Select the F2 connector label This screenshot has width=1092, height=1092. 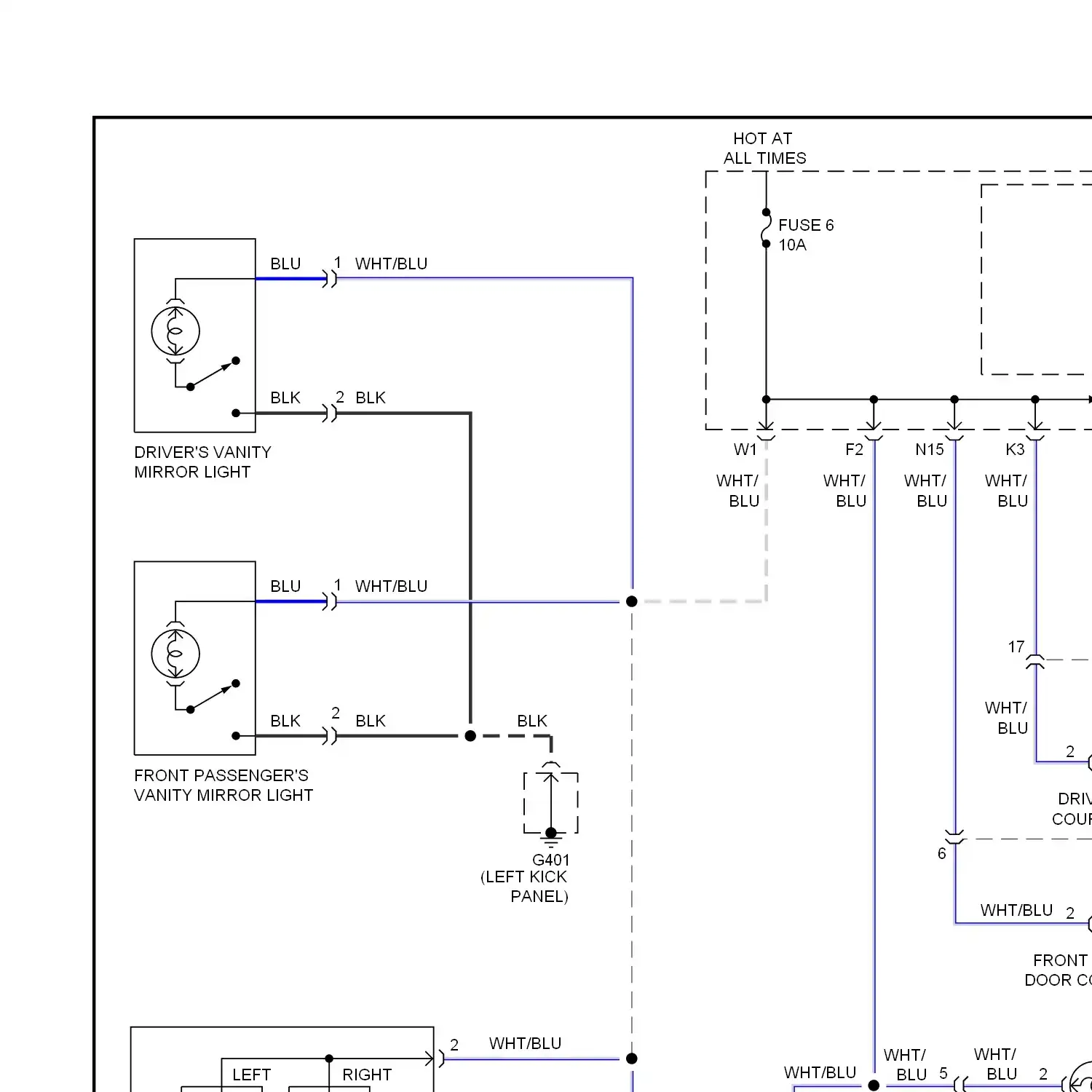854,450
